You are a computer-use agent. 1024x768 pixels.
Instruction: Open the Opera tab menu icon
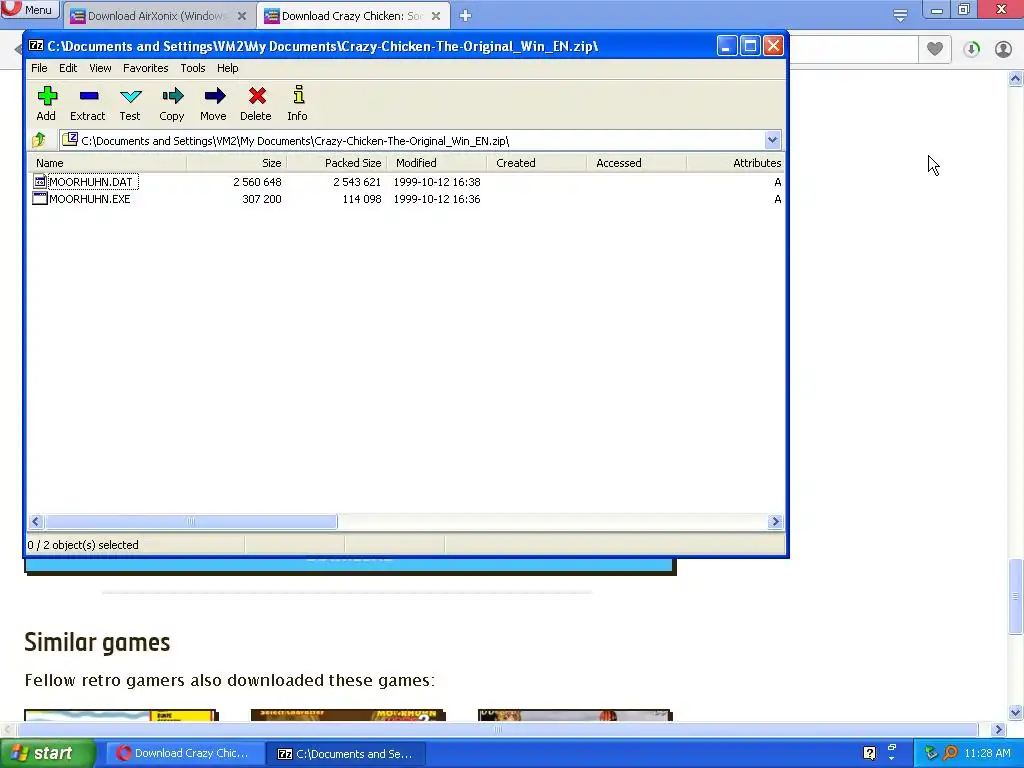900,15
